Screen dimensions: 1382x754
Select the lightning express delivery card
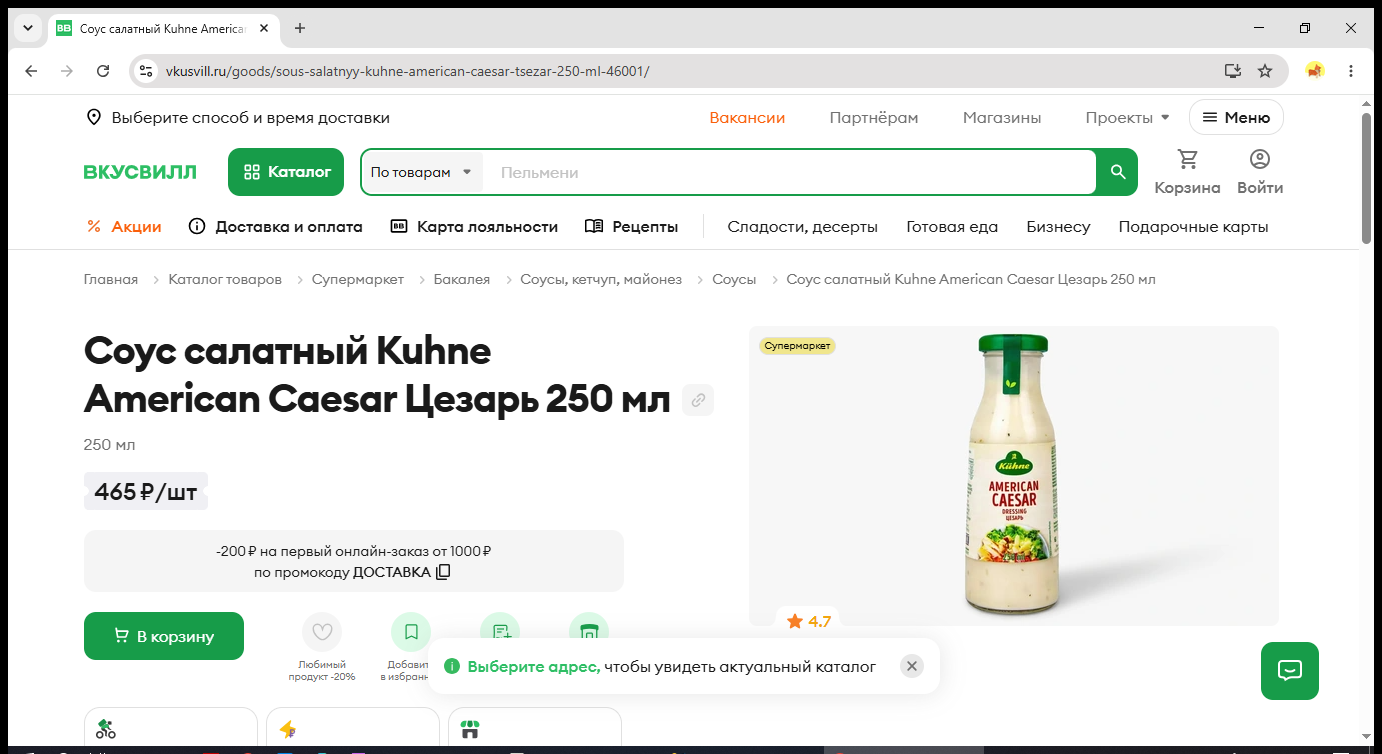click(353, 729)
